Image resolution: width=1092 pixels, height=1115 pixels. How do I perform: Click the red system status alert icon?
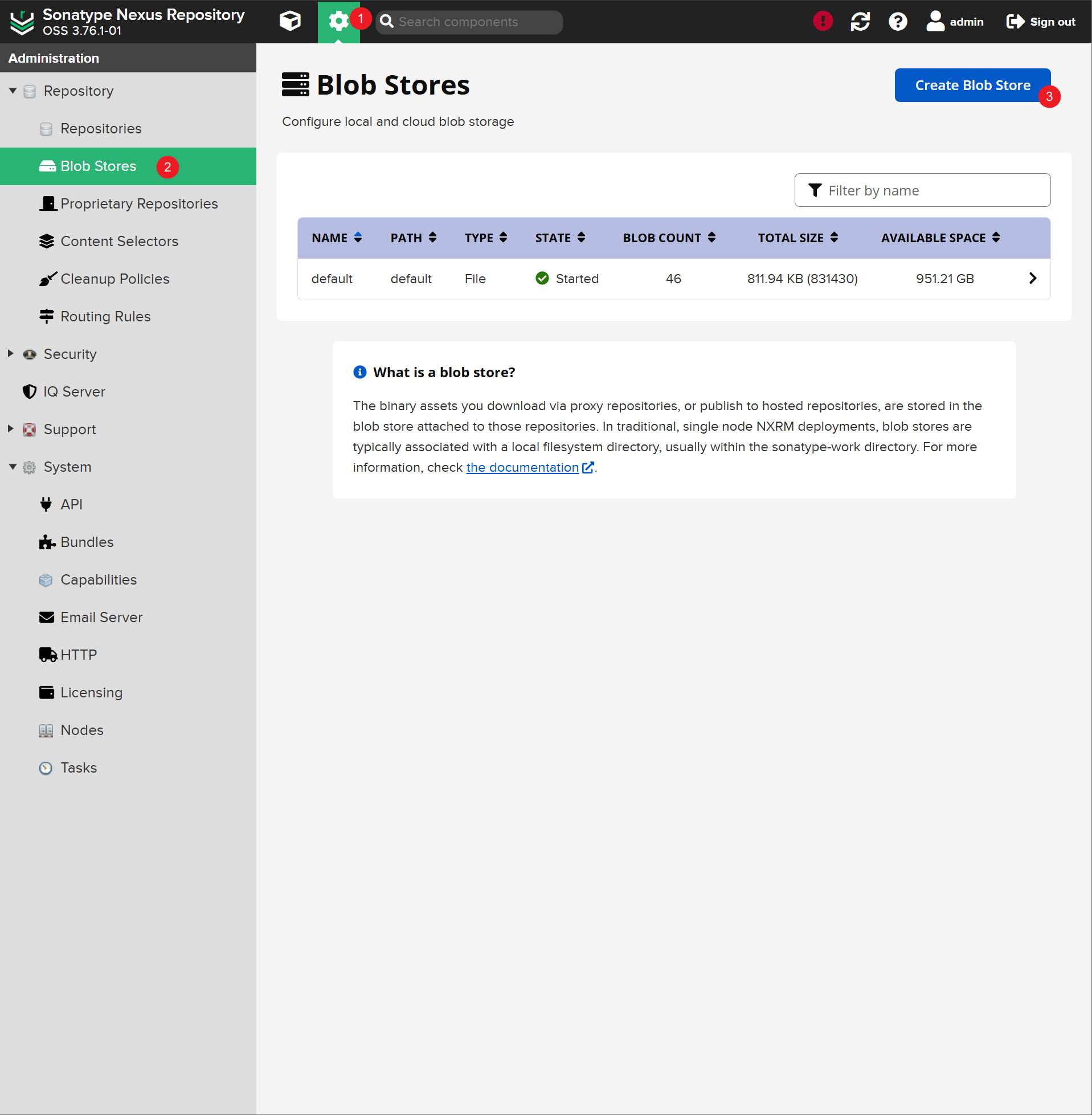(x=823, y=21)
